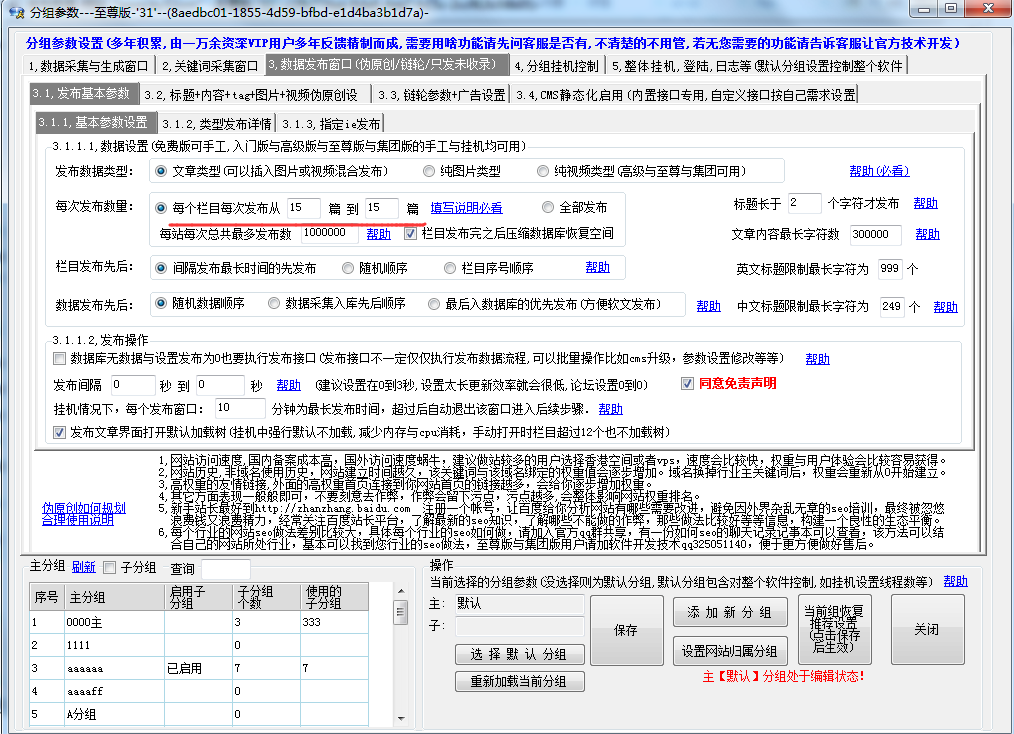The height and width of the screenshot is (734, 1014).
Task: Focus the 挂机 publish window minutes field
Action: 240,408
